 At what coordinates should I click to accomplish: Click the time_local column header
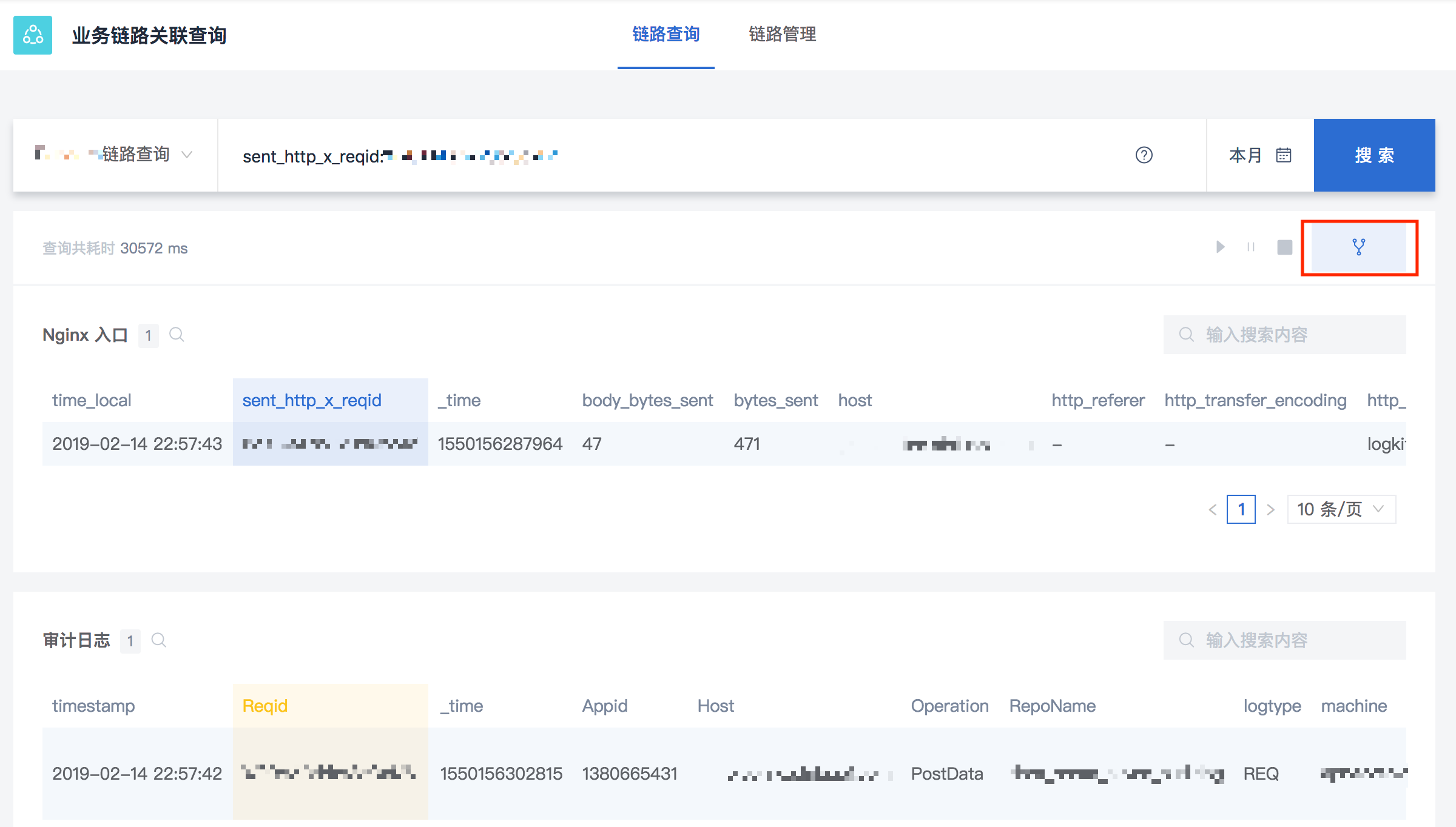[x=92, y=400]
